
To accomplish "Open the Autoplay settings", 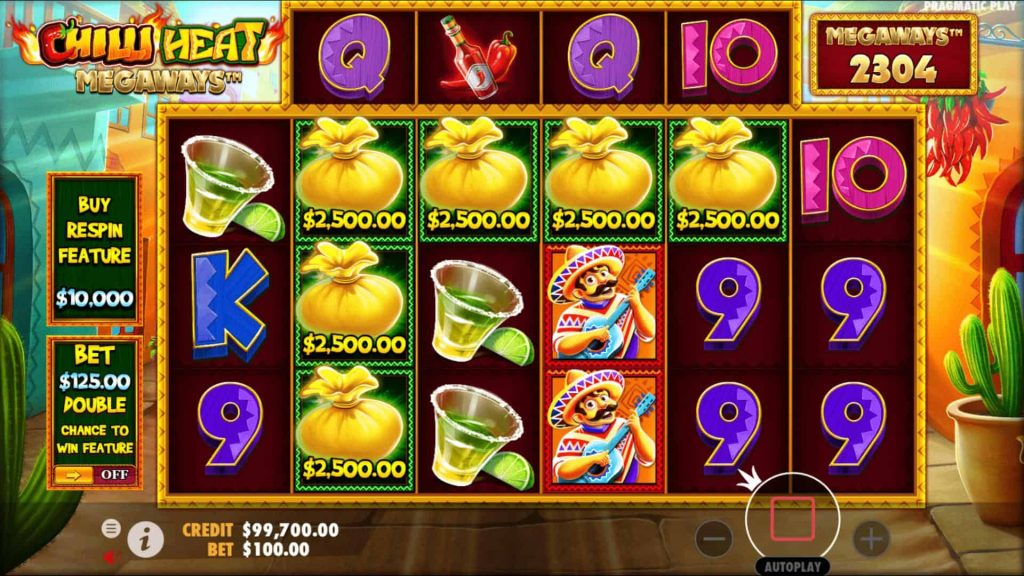I will (x=793, y=567).
